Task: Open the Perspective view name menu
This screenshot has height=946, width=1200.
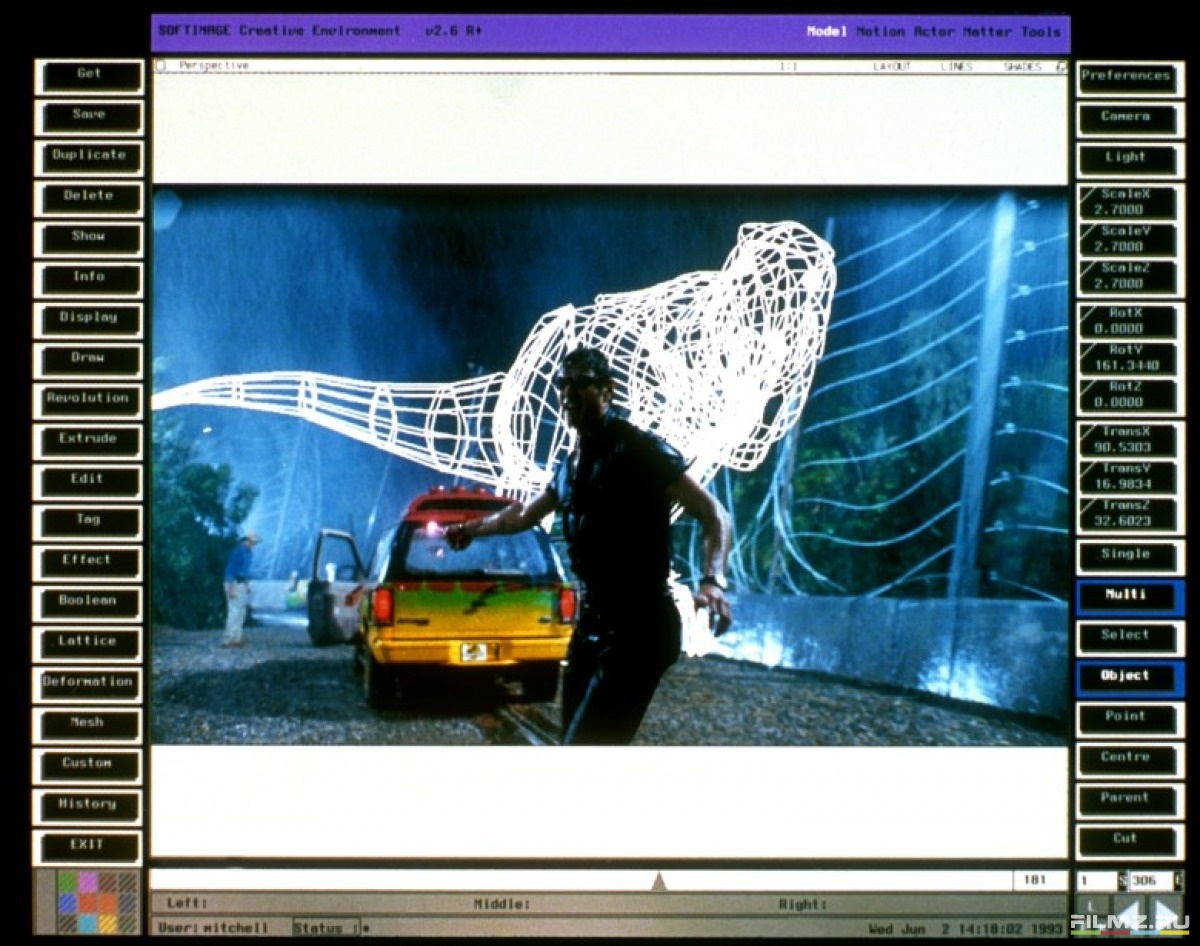Action: pyautogui.click(x=214, y=66)
